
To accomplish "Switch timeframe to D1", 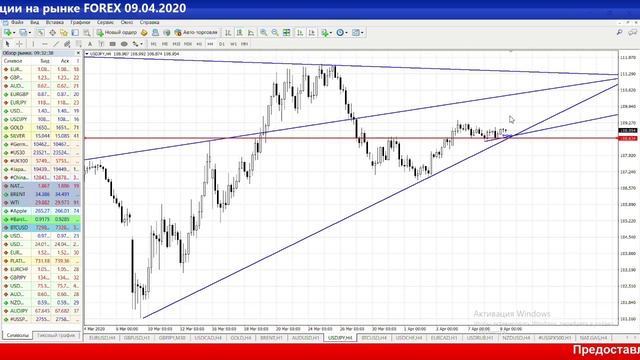I will pyautogui.click(x=222, y=44).
